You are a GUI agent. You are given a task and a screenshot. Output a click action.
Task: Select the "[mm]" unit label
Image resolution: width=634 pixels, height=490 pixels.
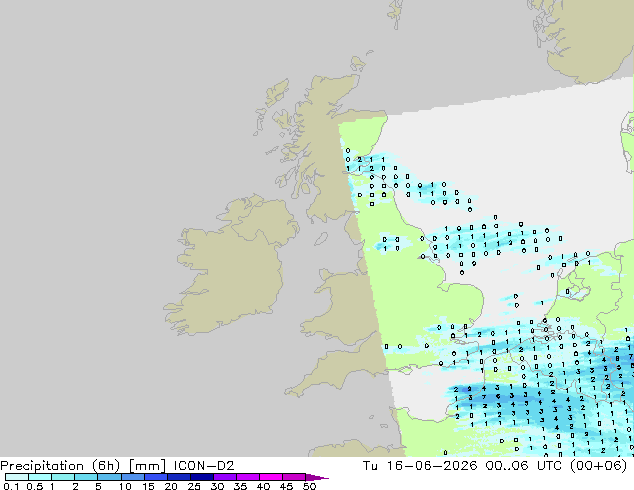click(147, 466)
